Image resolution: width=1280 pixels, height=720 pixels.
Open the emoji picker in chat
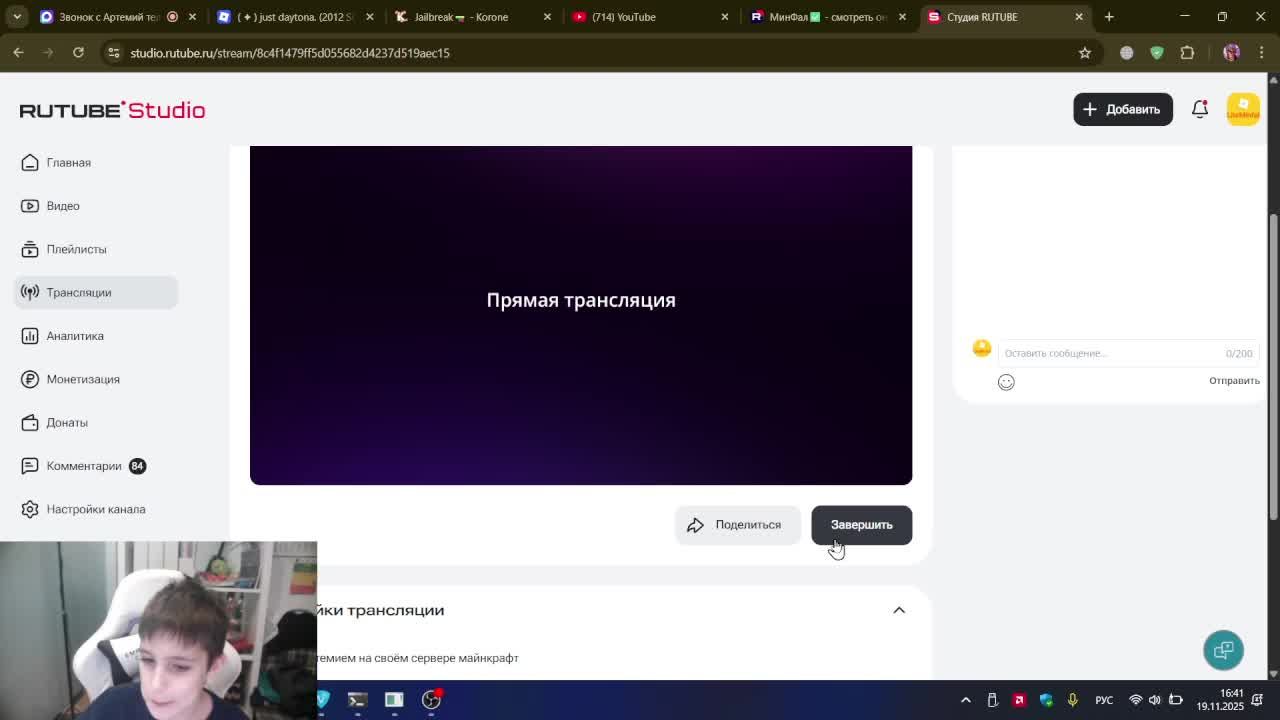[x=1006, y=382]
